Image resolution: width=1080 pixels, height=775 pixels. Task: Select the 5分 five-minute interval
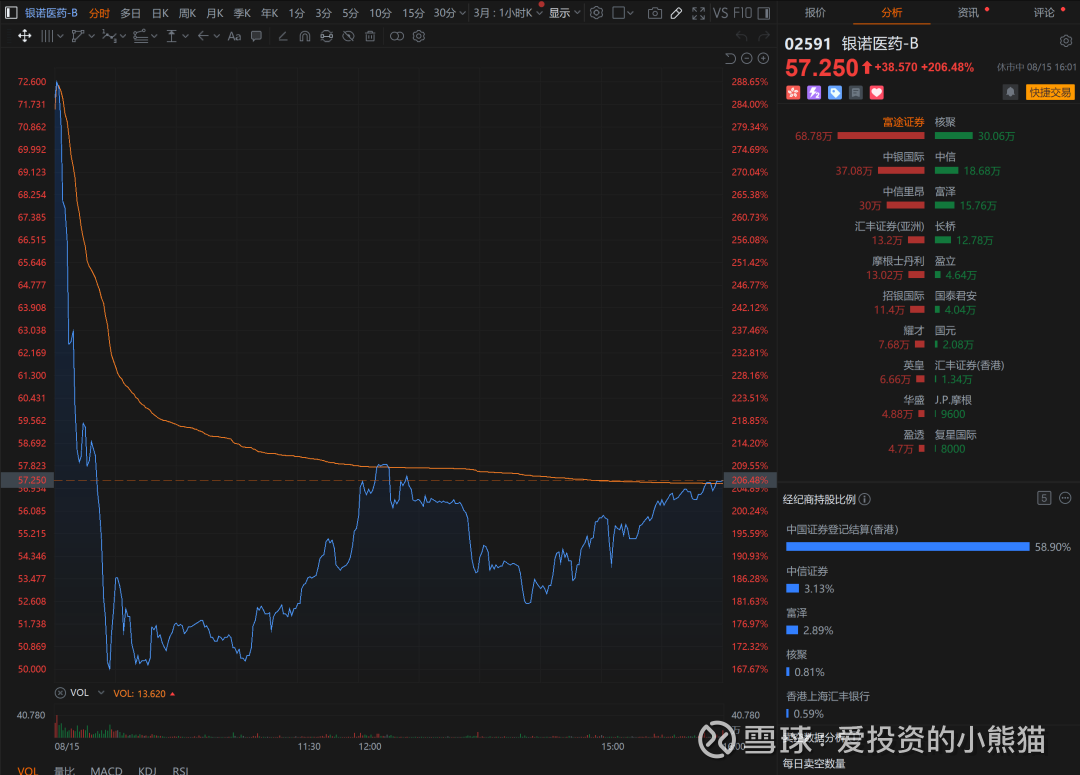351,13
